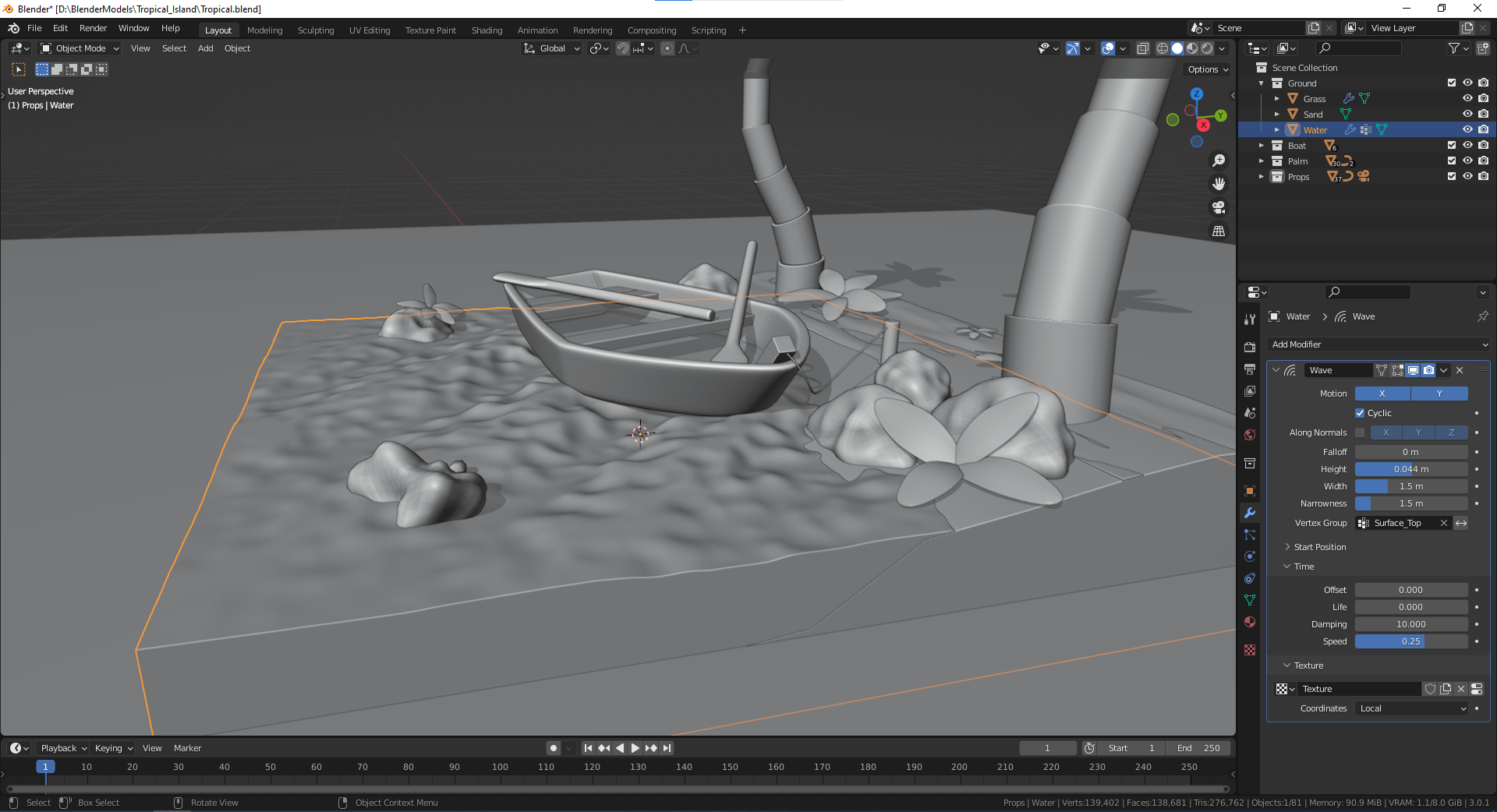Remove the Surface_Top vertex group
The image size is (1497, 812).
pos(1444,523)
